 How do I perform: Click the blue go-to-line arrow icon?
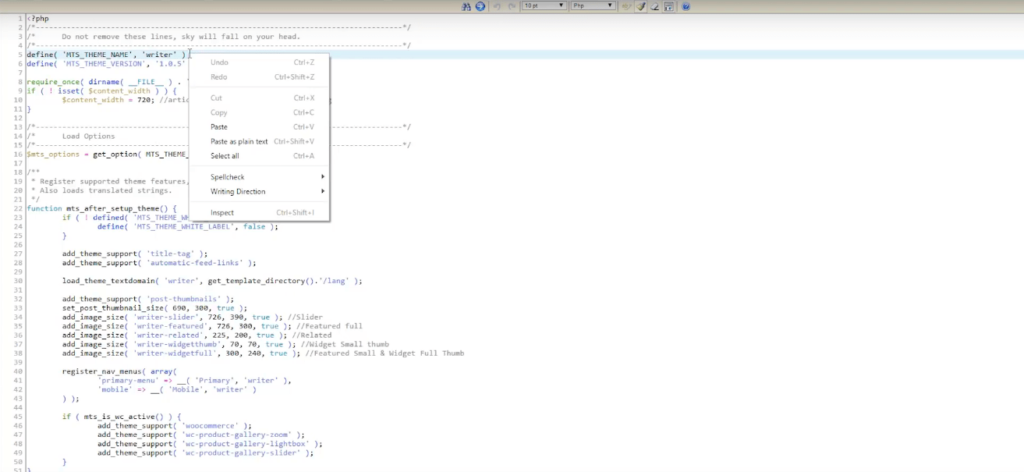480,7
